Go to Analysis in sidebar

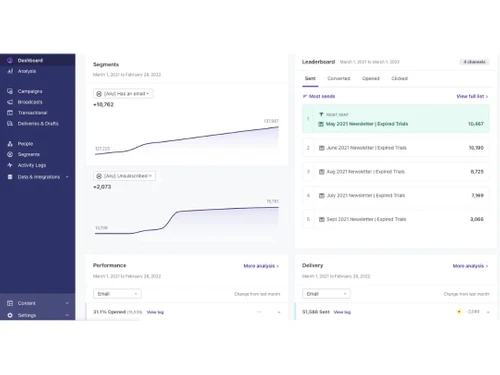[38, 71]
